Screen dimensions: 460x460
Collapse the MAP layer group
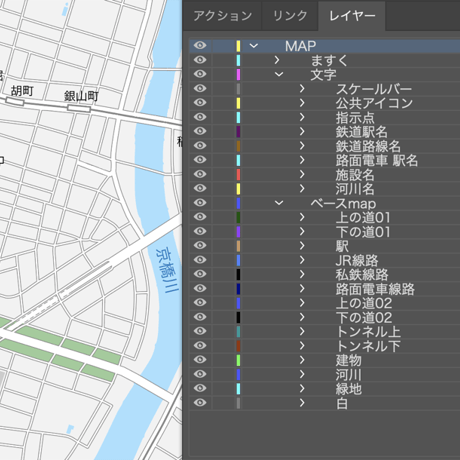(x=254, y=46)
